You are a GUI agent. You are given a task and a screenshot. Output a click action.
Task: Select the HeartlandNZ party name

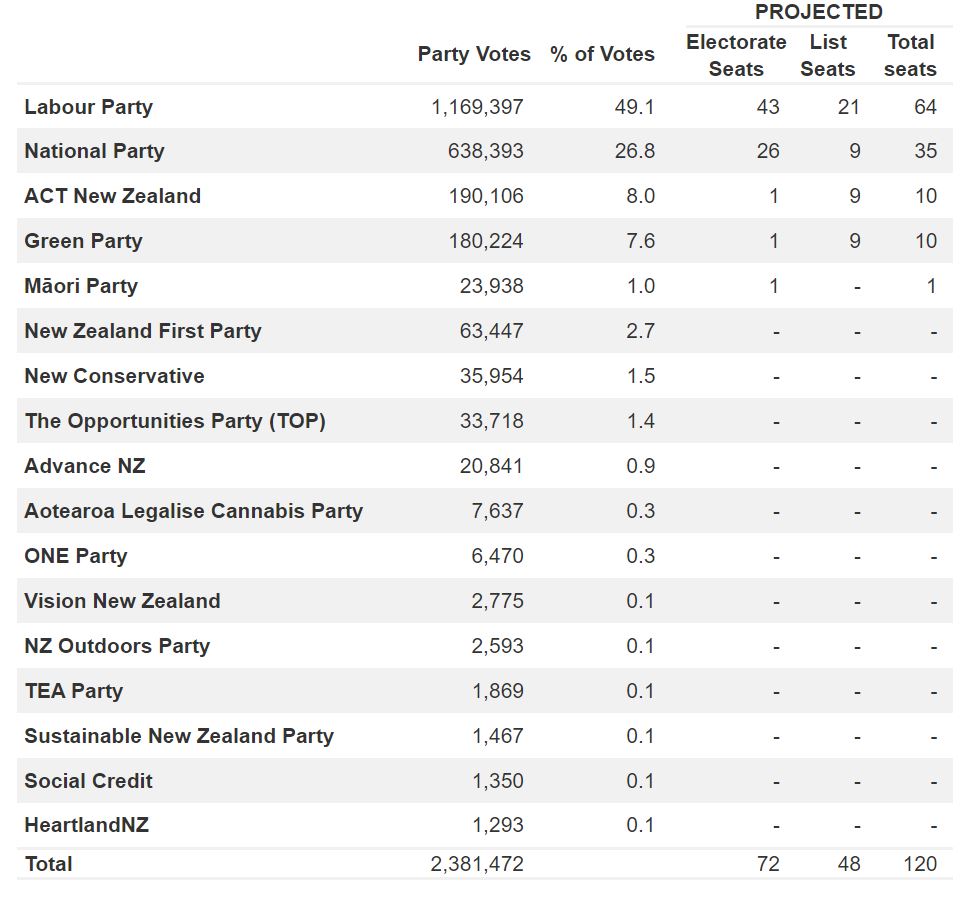pyautogui.click(x=86, y=825)
